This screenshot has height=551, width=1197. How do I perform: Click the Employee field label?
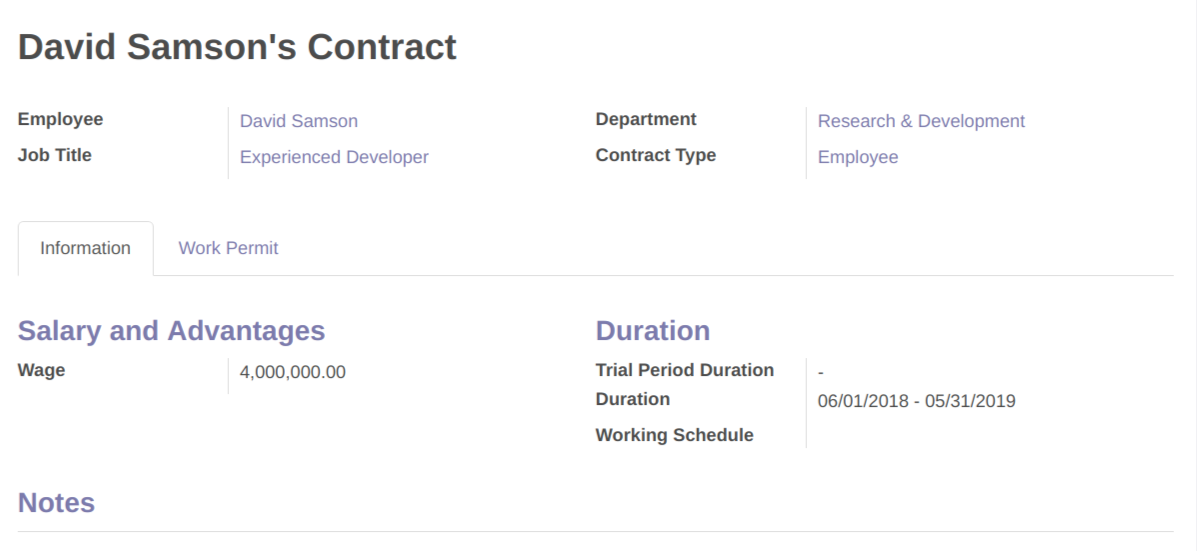[60, 119]
